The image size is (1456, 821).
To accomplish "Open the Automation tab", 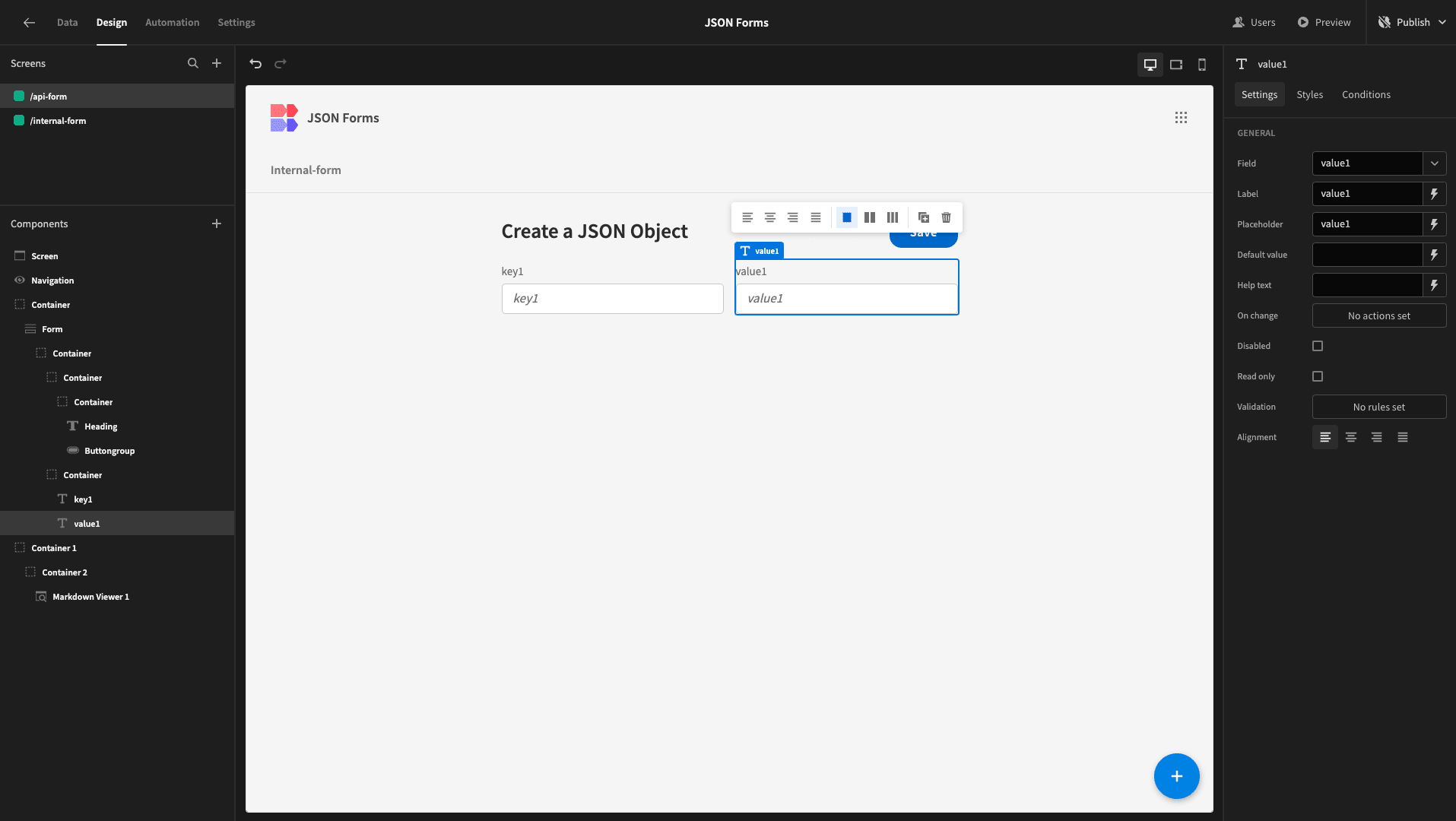I will [172, 22].
